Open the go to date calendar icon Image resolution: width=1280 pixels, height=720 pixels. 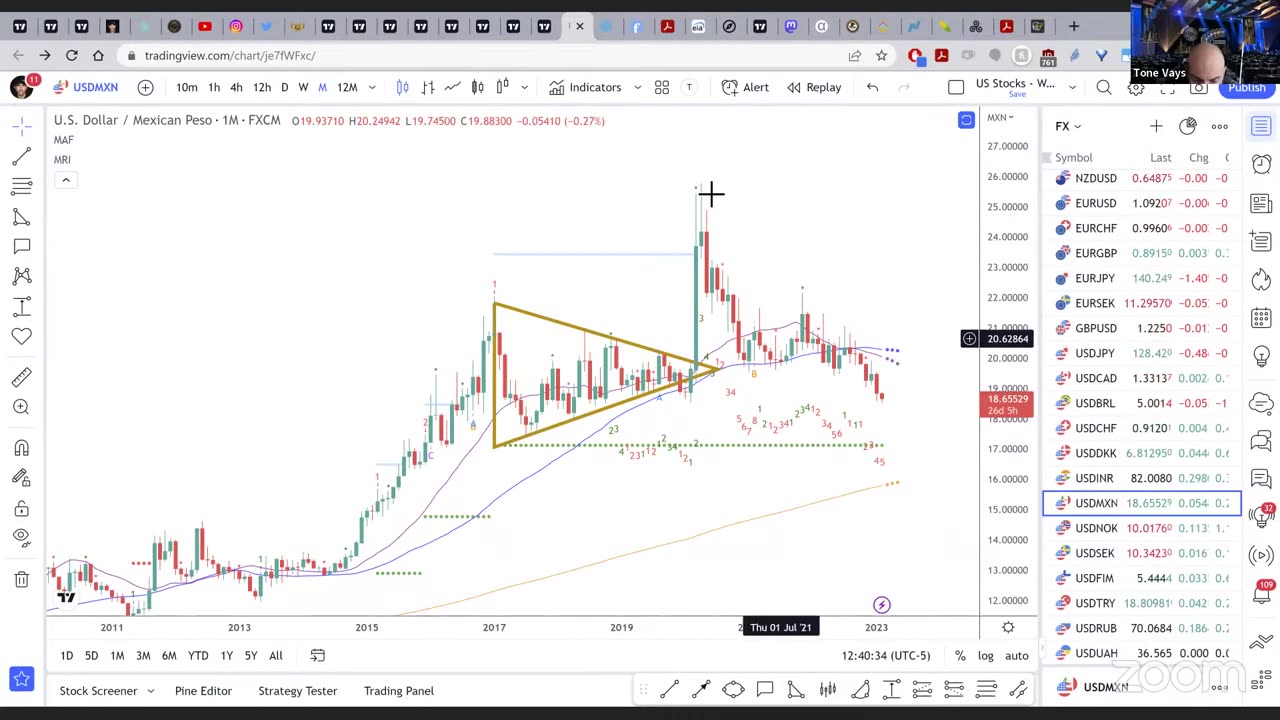317,656
